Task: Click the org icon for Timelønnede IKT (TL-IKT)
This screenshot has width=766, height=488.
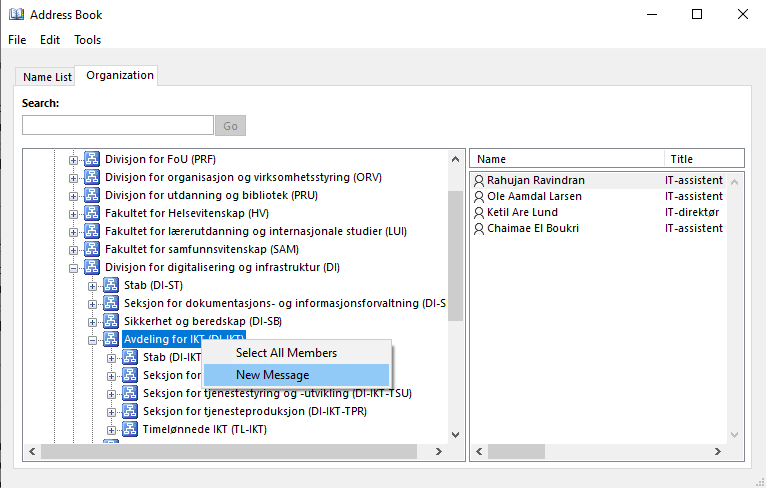Action: [x=130, y=429]
